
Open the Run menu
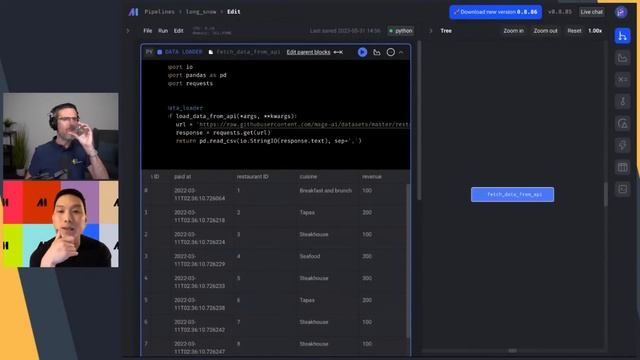(163, 31)
